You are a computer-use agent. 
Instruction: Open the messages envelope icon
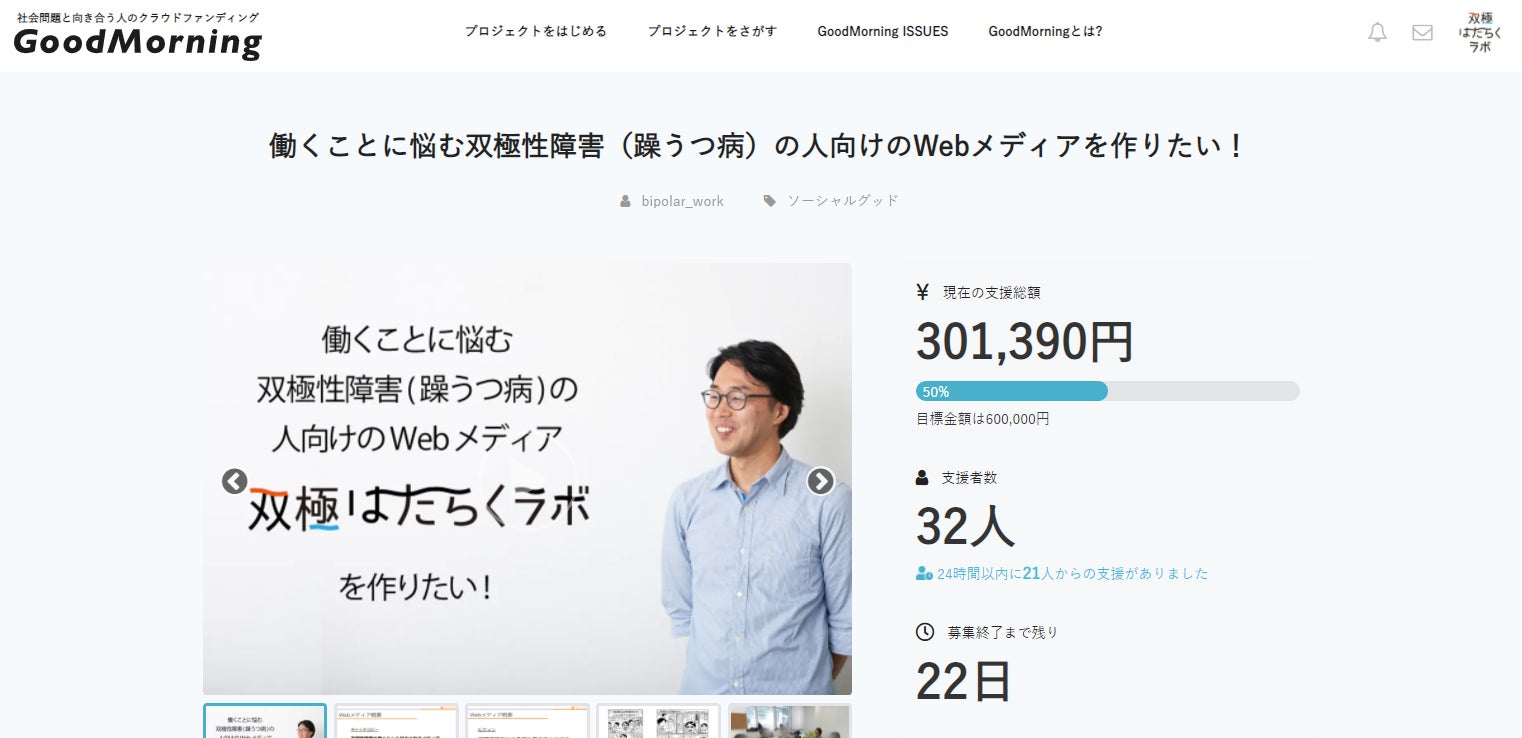coord(1422,32)
